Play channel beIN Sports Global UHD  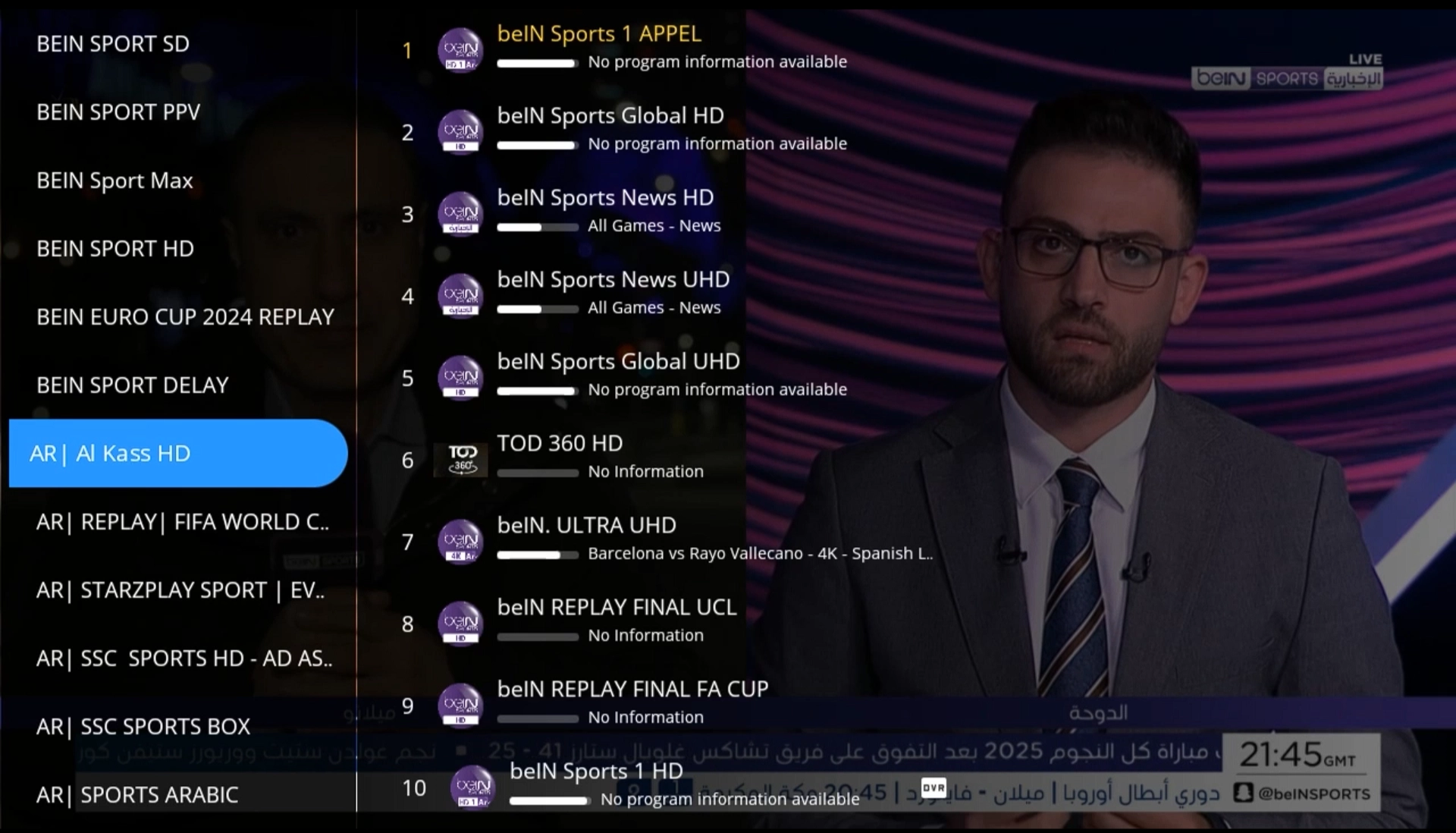tap(618, 361)
